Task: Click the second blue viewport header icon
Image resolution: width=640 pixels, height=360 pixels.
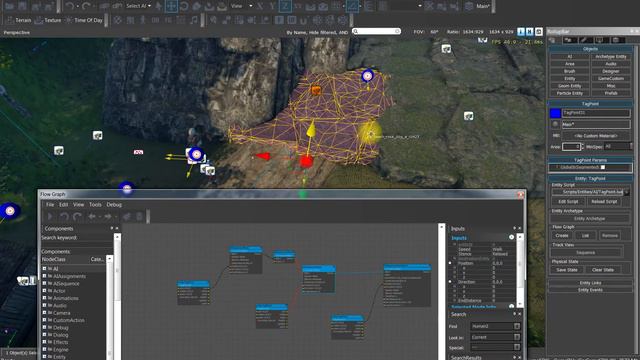Action: coord(529,31)
